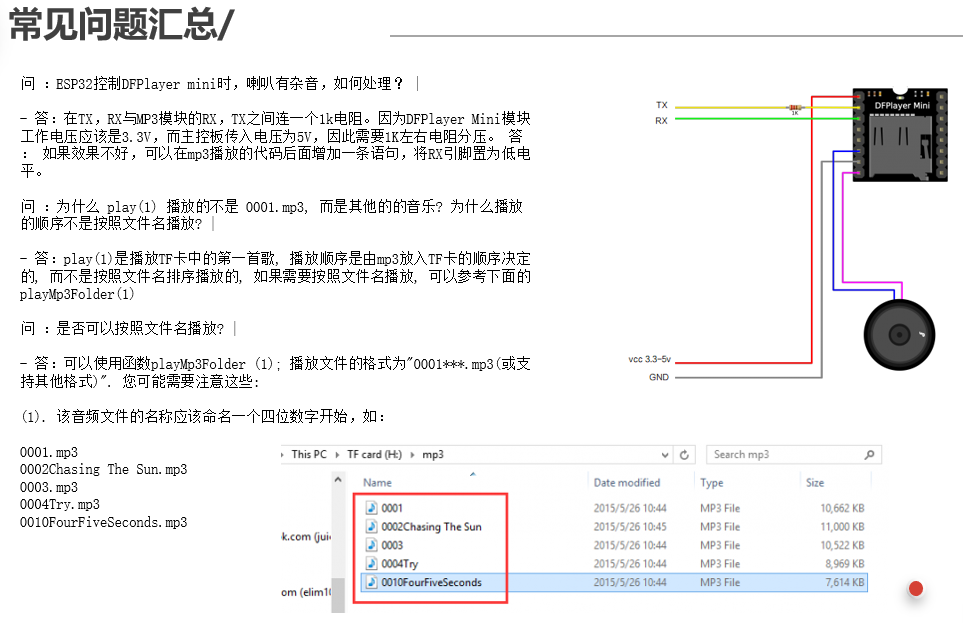Click the 10,662 KB size cell
The height and width of the screenshot is (623, 963).
(842, 508)
